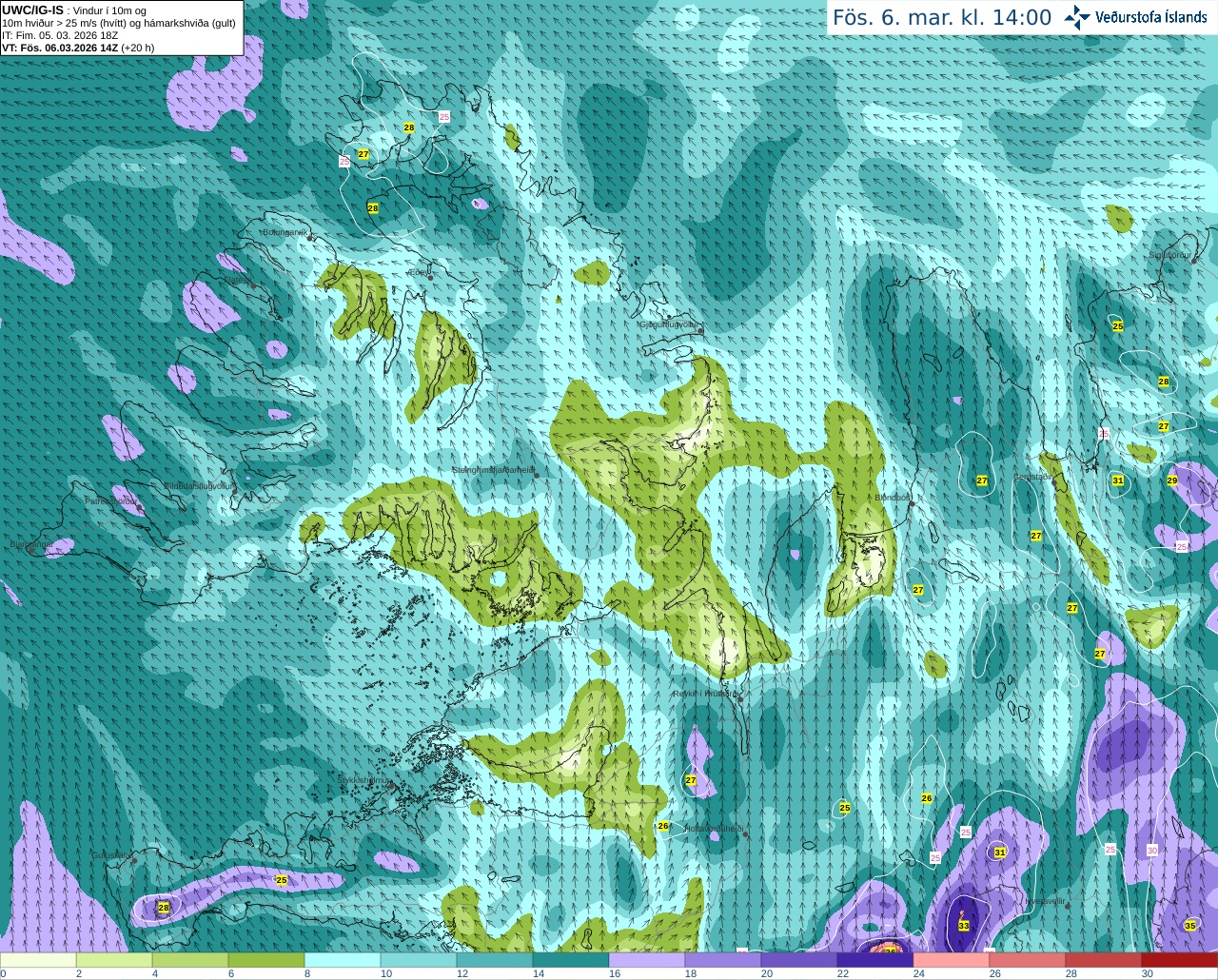This screenshot has height=980, width=1218.
Task: Select the 14–16 m/s dark teal legend swatch
Action: click(571, 960)
